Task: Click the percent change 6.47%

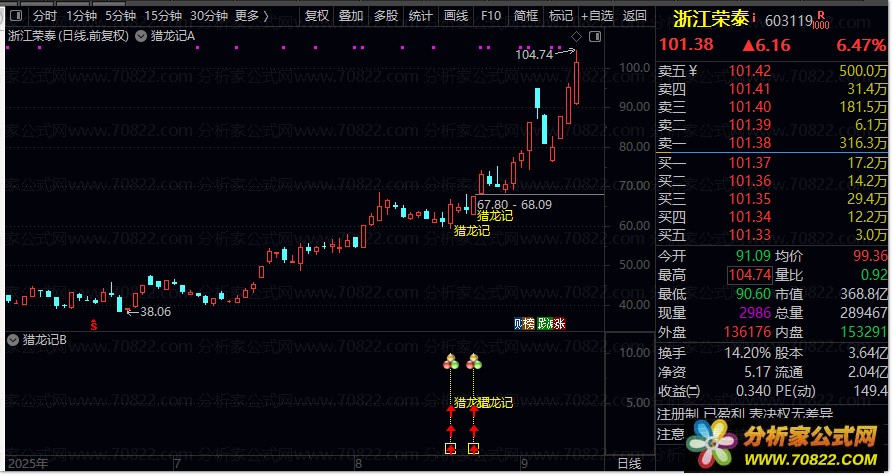Action: click(x=861, y=45)
